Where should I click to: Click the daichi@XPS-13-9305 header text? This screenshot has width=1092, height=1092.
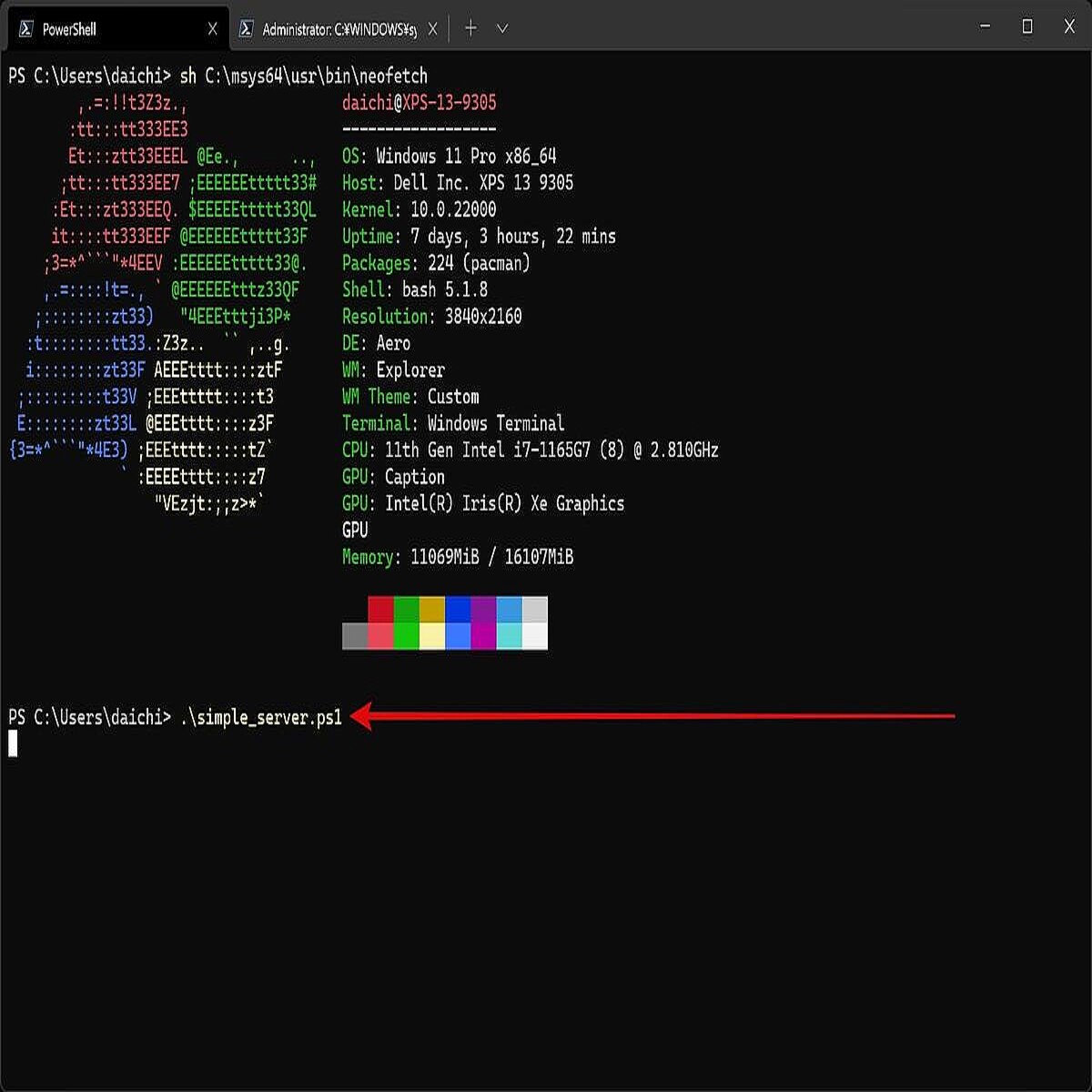(x=419, y=103)
